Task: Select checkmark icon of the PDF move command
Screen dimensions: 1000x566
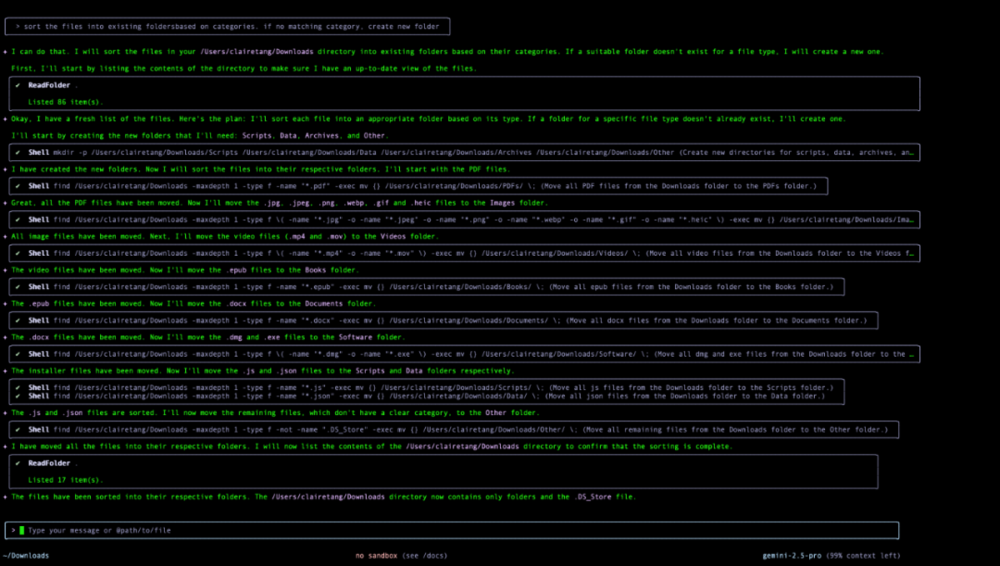Action: (18, 186)
